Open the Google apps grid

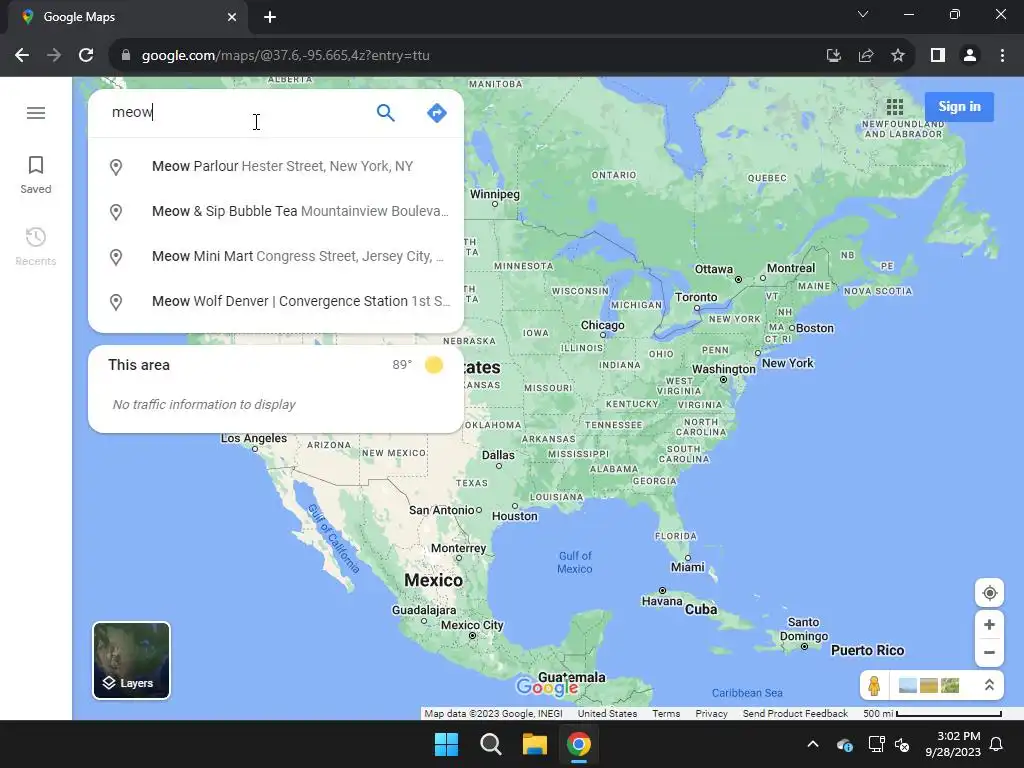895,106
